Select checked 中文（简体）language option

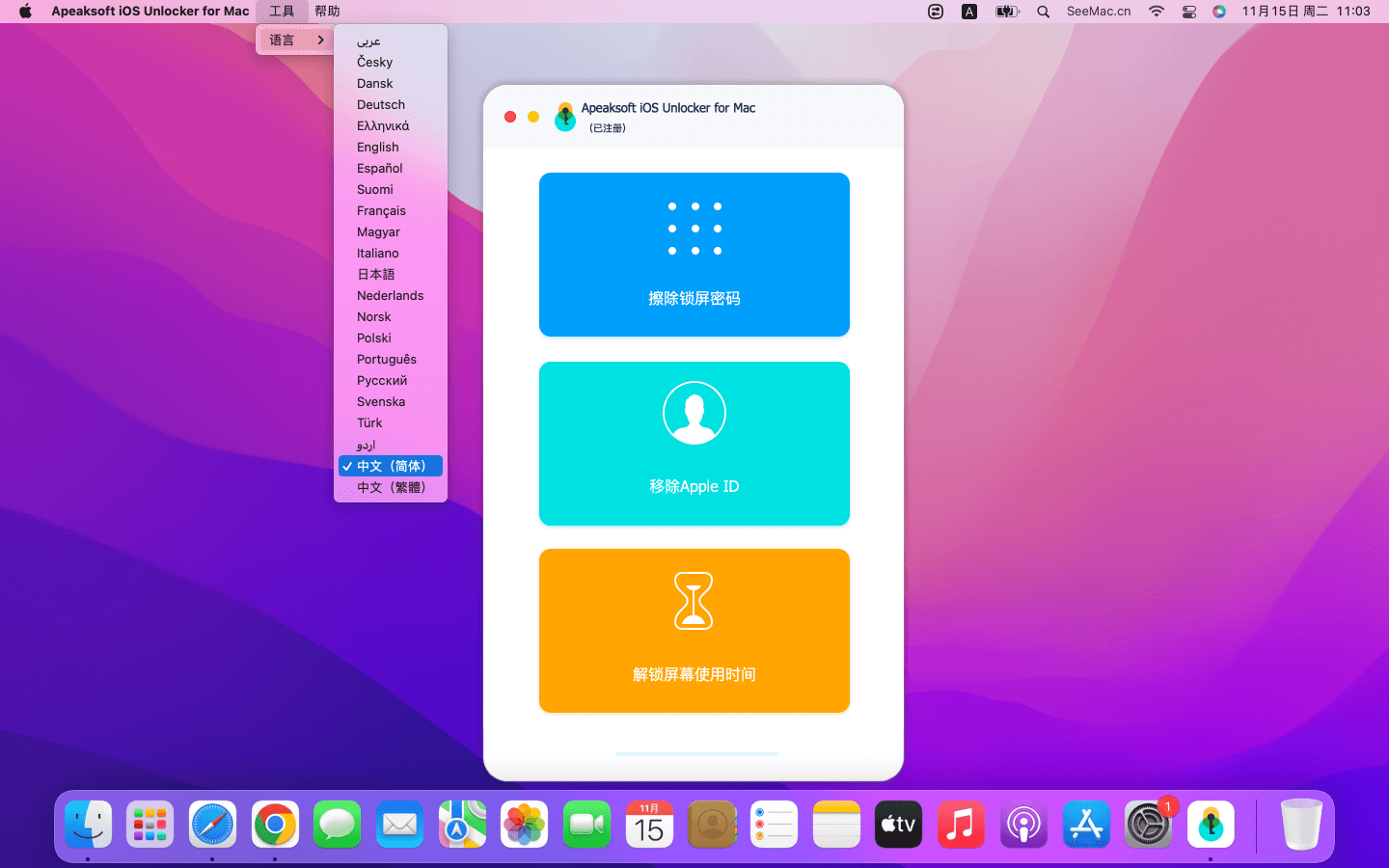[x=391, y=466]
